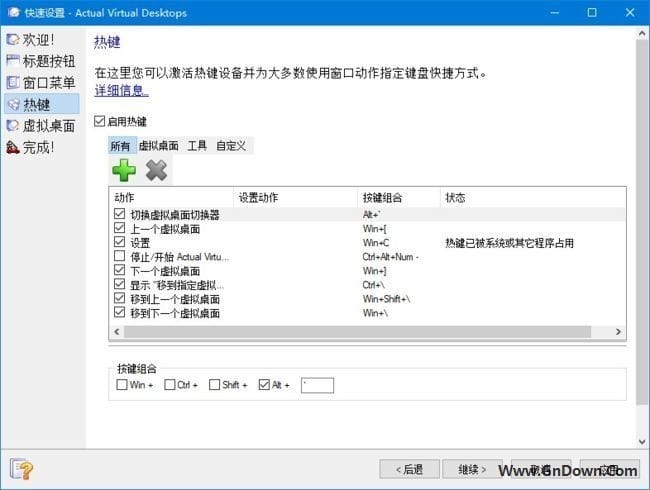This screenshot has height=490, width=650.
Task: Click the green plus add hotkey icon
Action: [124, 170]
